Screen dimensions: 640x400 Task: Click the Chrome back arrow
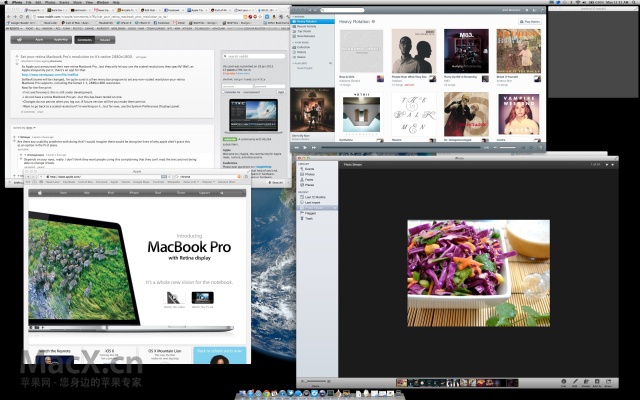(9, 17)
